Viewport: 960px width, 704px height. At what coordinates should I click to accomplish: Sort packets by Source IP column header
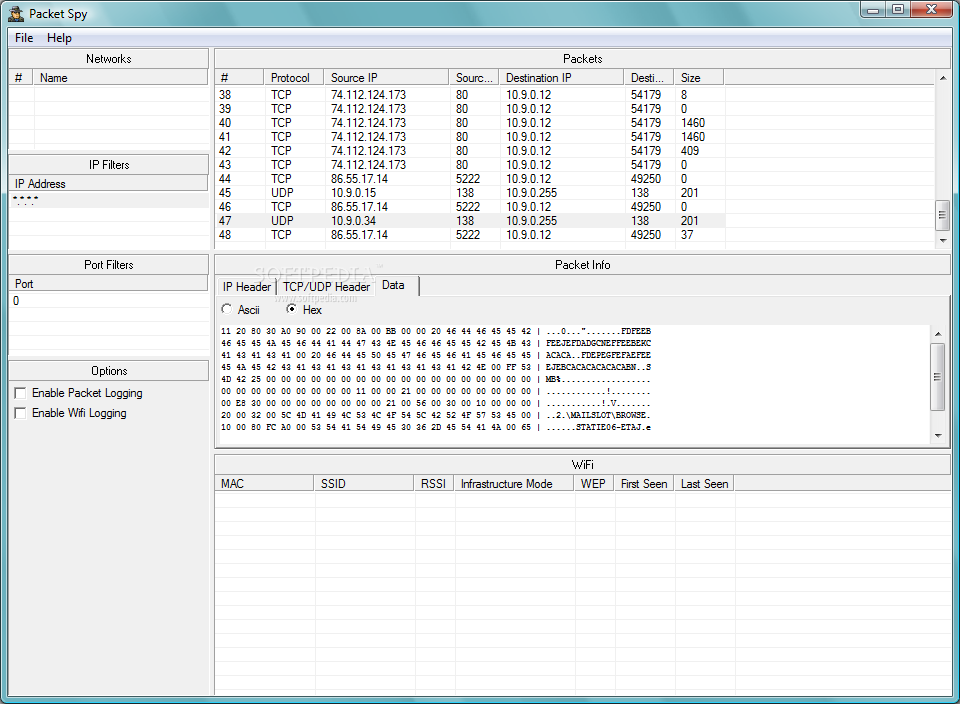click(386, 78)
